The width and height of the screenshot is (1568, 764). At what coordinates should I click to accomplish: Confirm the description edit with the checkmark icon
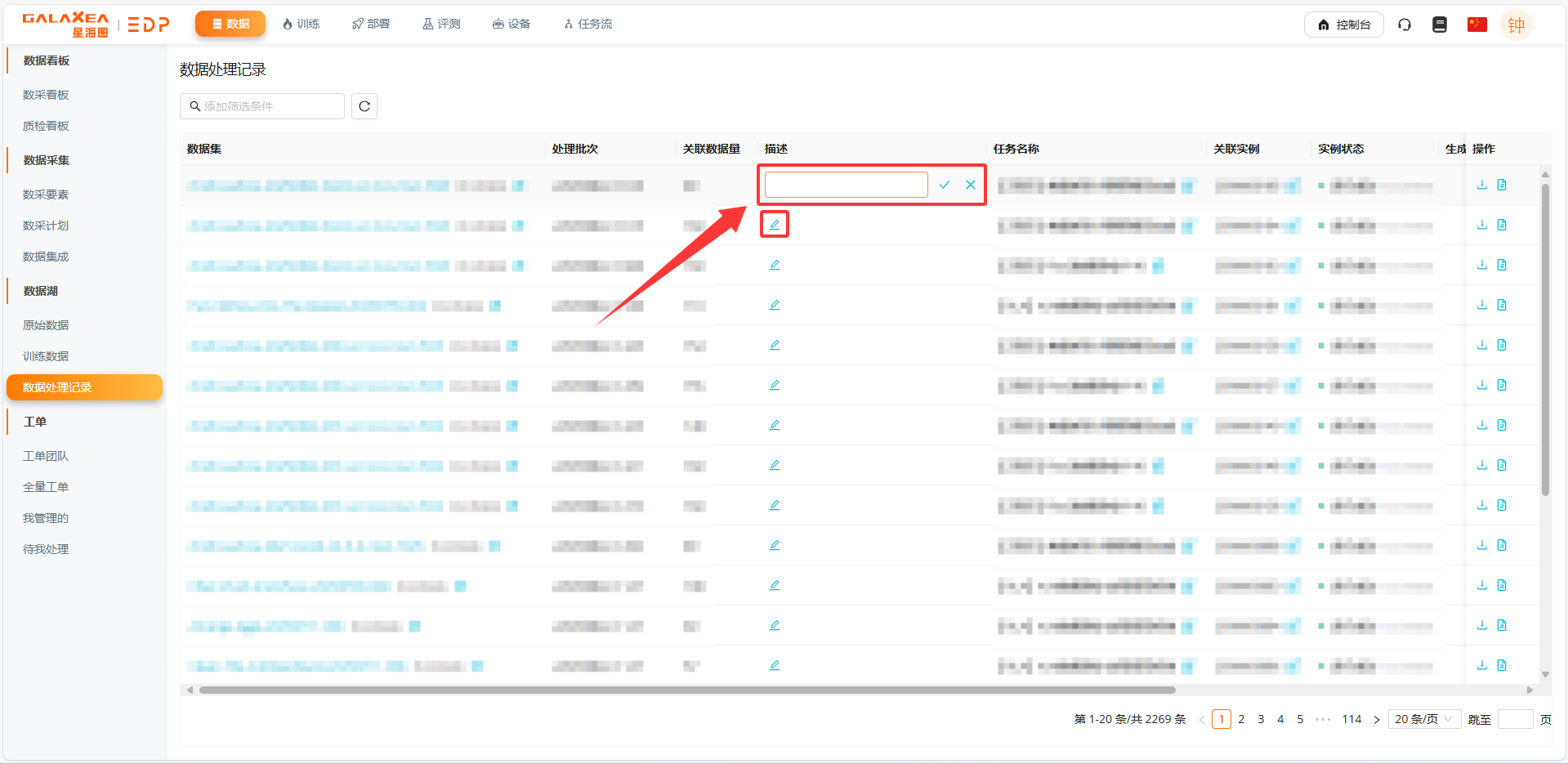tap(945, 185)
